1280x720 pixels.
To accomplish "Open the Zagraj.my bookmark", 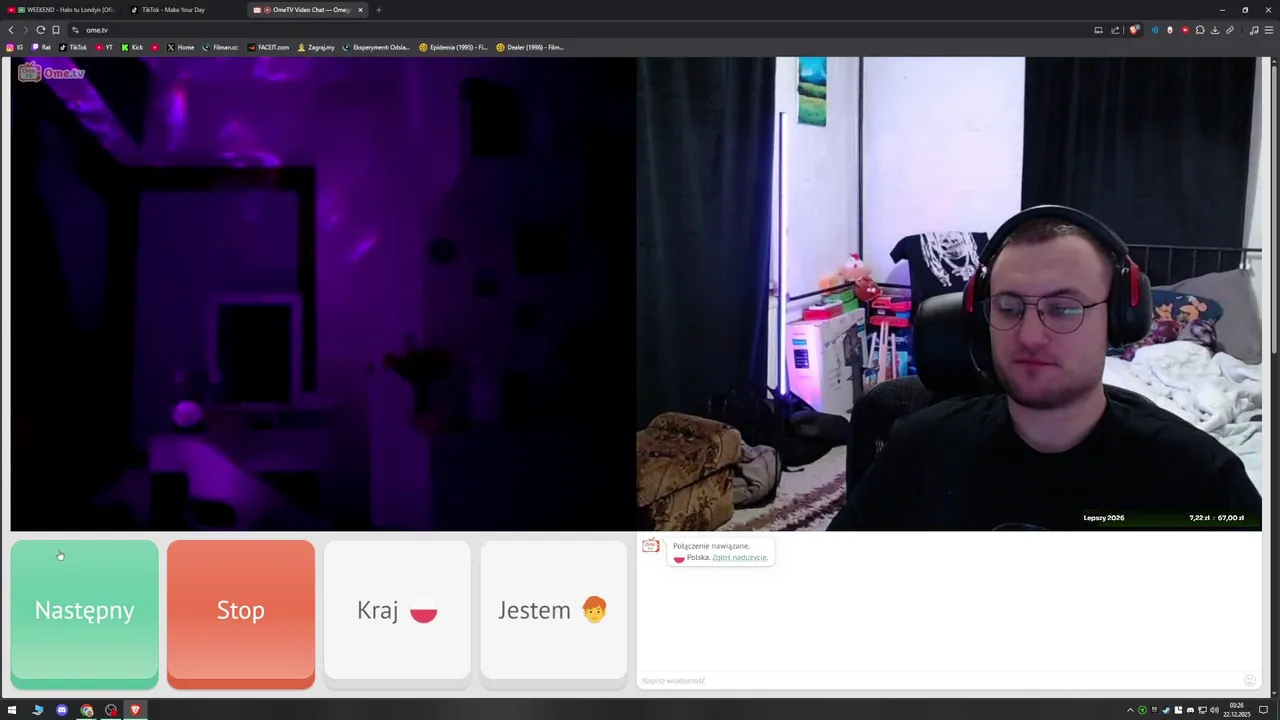I will click(316, 47).
